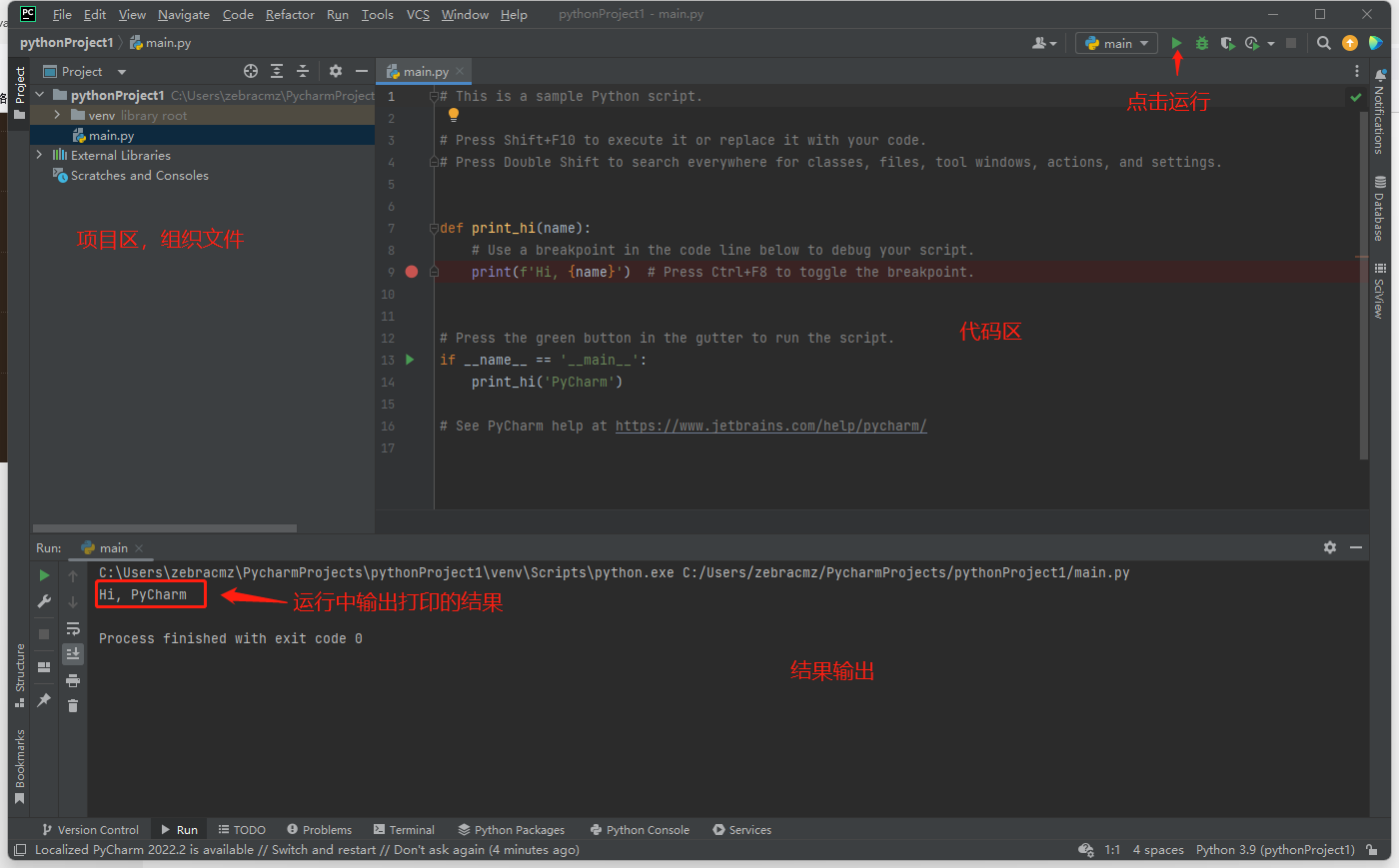Close the main.py editor tab
This screenshot has width=1399, height=868.
pyautogui.click(x=460, y=71)
